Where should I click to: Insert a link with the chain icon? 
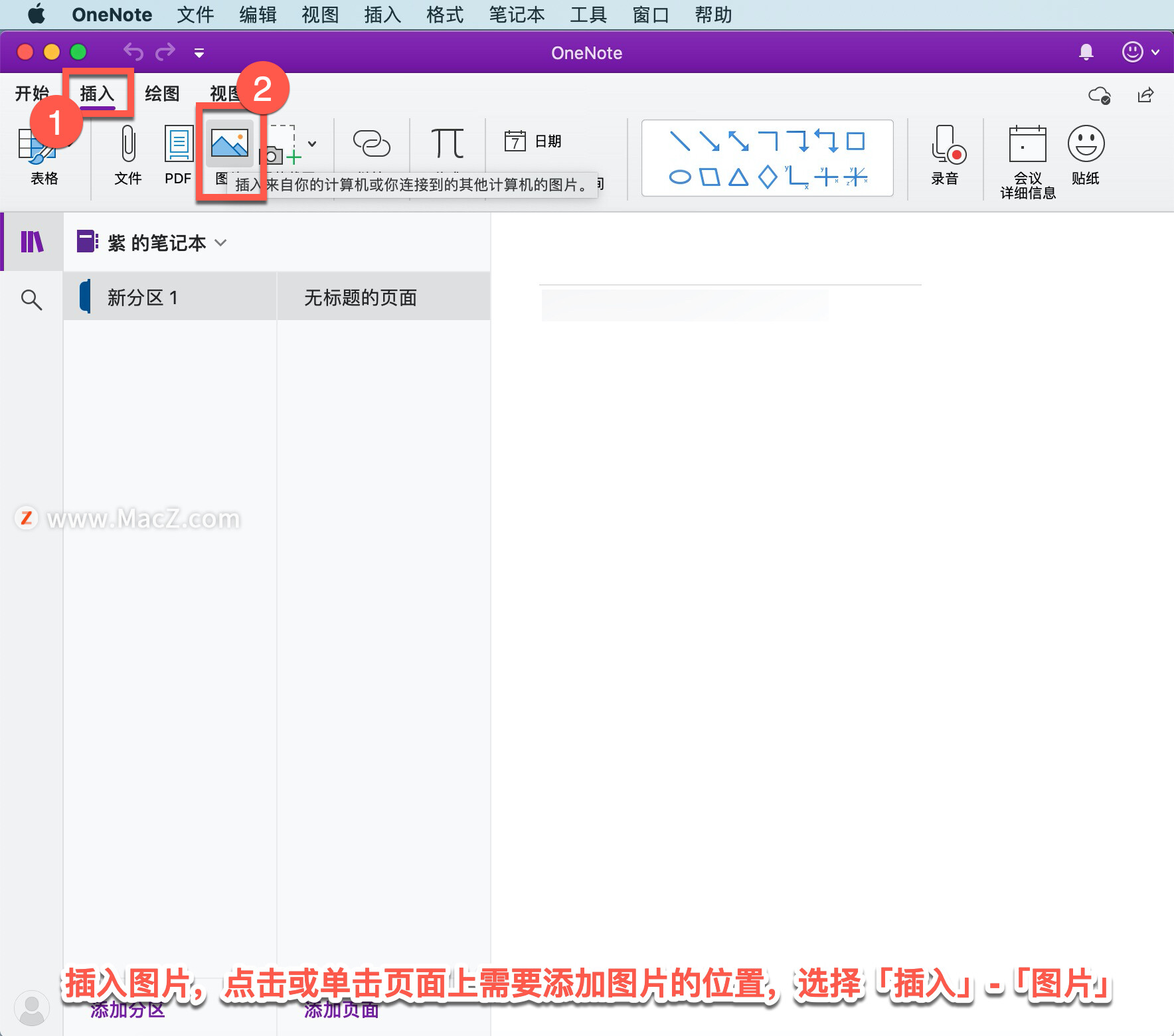[372, 143]
